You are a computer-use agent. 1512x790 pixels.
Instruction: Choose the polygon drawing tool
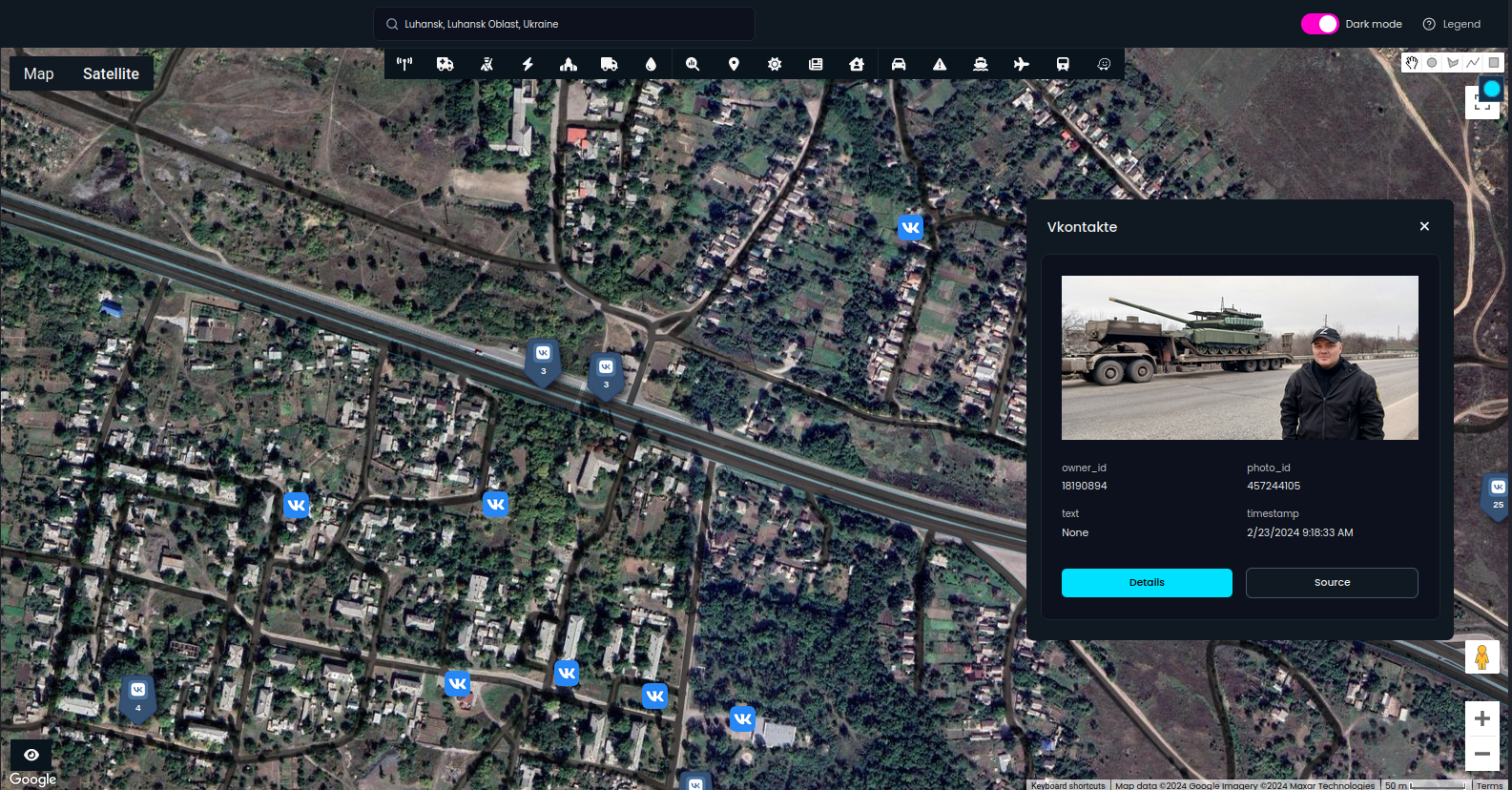[1453, 63]
